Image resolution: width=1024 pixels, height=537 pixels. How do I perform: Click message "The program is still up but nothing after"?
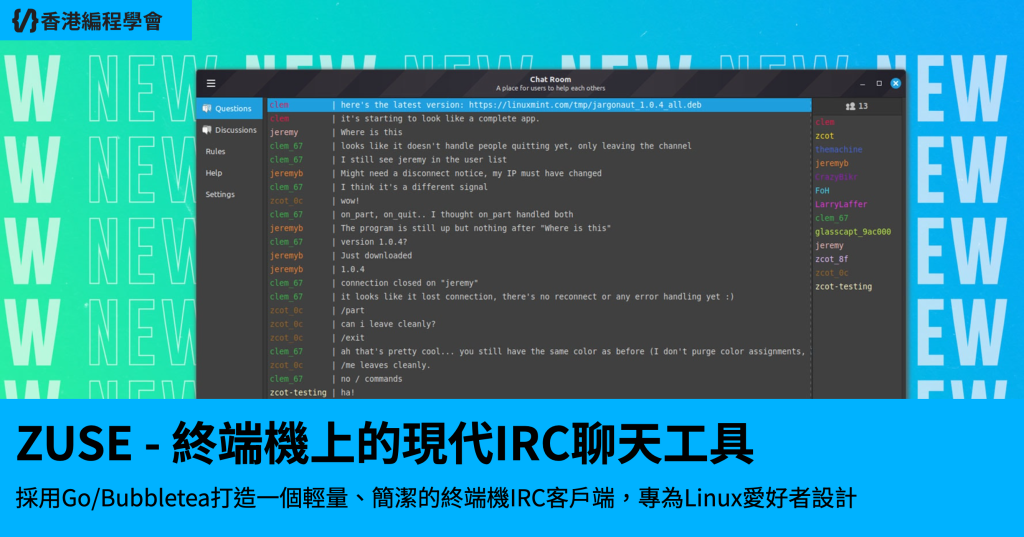click(x=475, y=228)
